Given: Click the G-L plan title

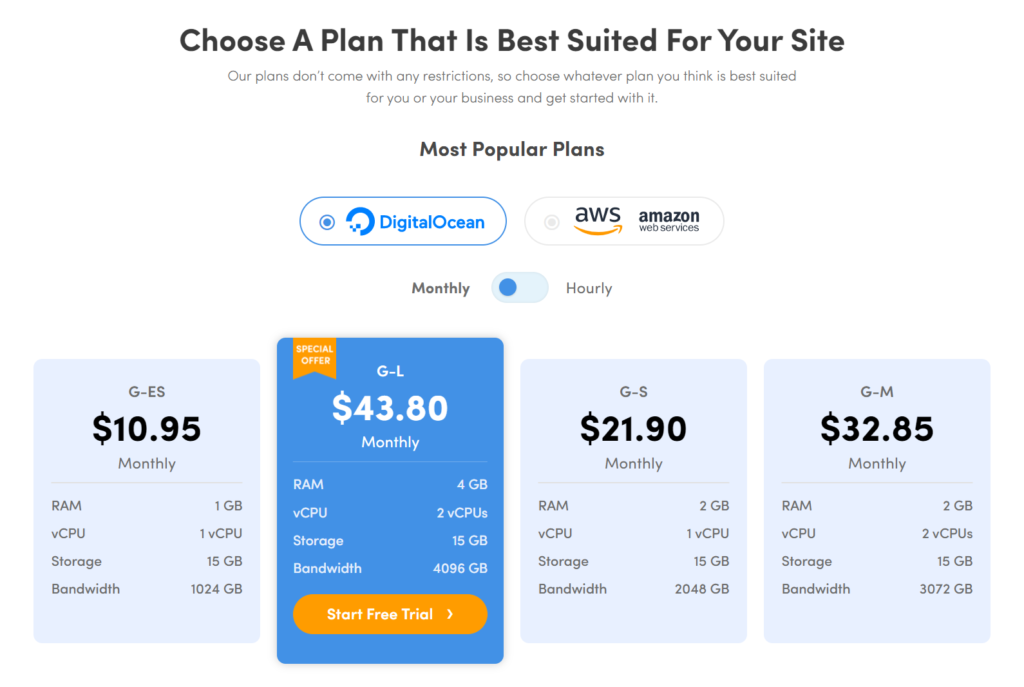Looking at the screenshot, I should pos(390,370).
